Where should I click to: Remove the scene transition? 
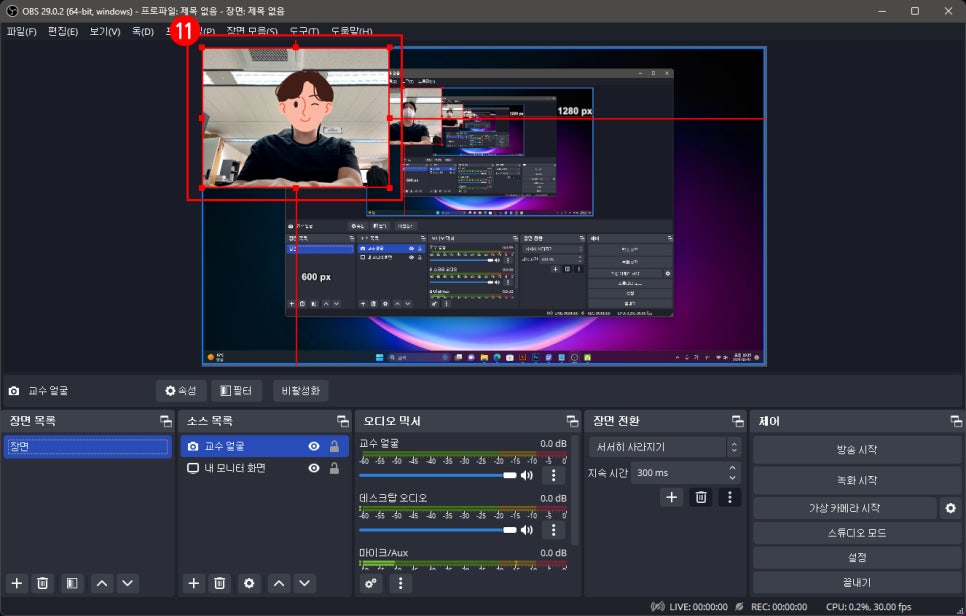(x=701, y=497)
